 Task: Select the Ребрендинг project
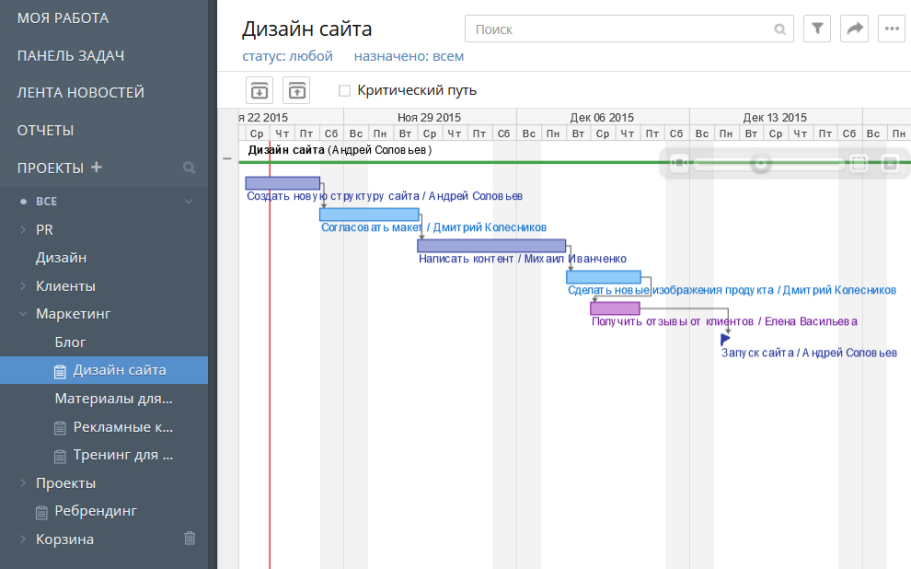coord(95,511)
